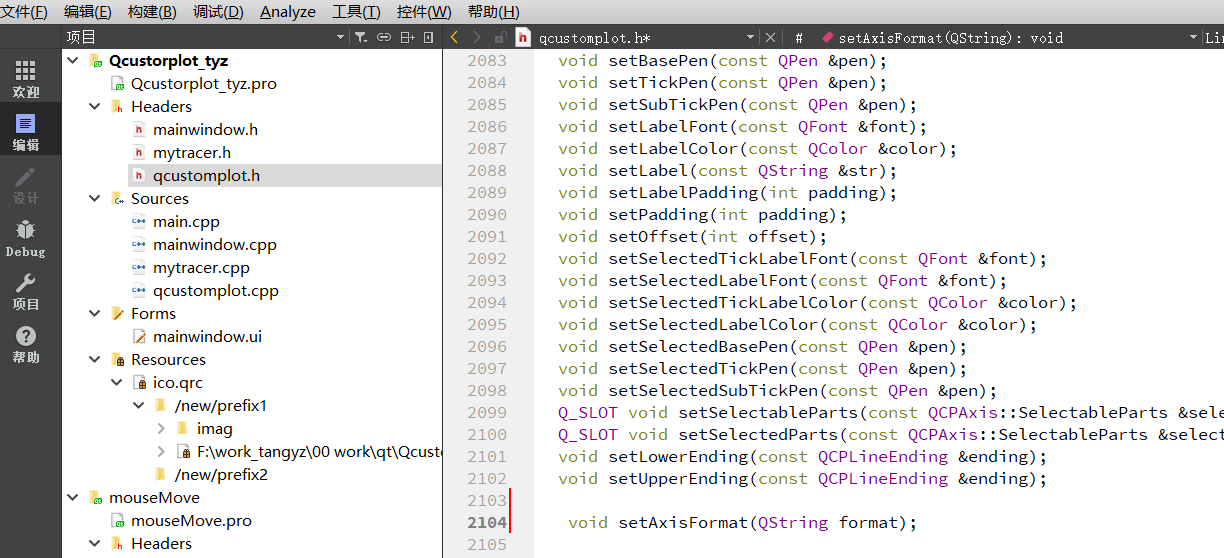Go forward in editor navigation history

click(x=477, y=37)
